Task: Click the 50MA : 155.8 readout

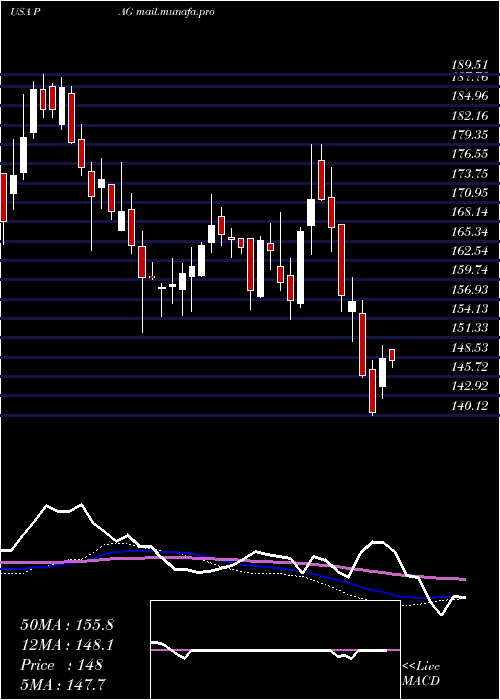Action: [67, 625]
